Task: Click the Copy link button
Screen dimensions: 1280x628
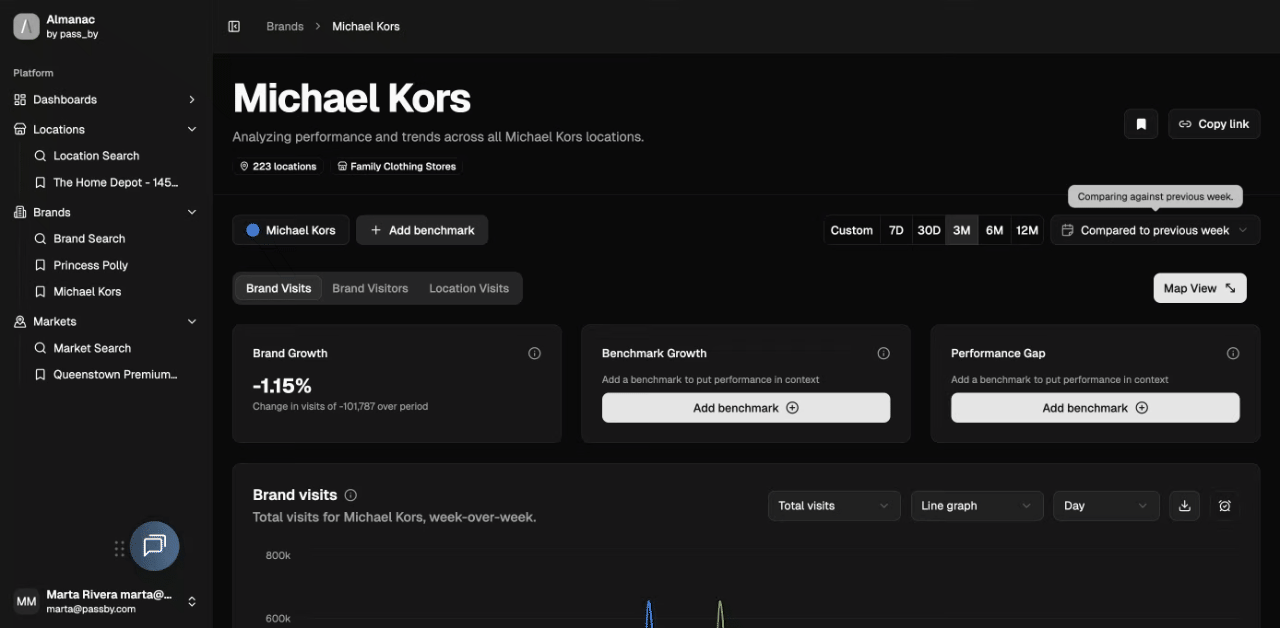Action: [1214, 124]
